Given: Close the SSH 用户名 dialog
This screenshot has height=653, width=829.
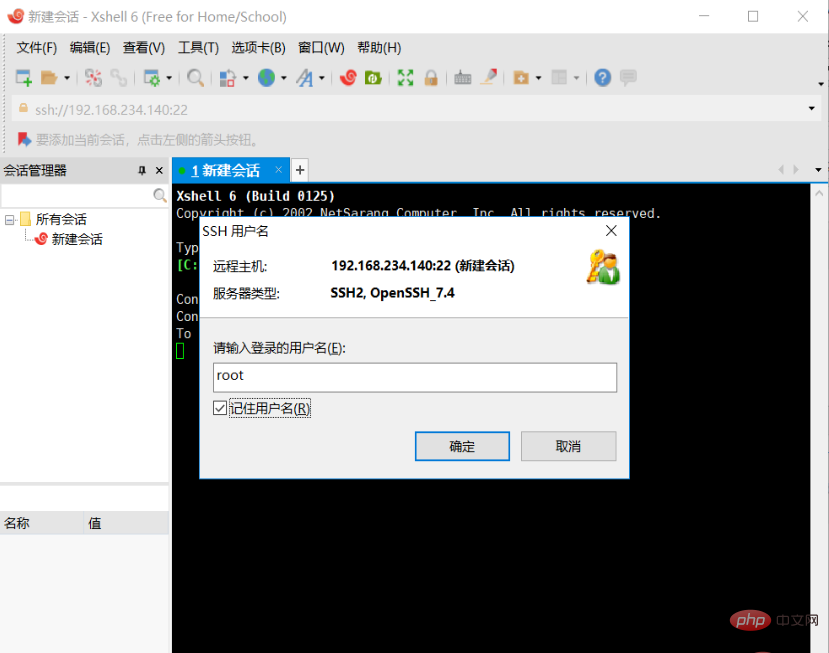Looking at the screenshot, I should click(611, 231).
